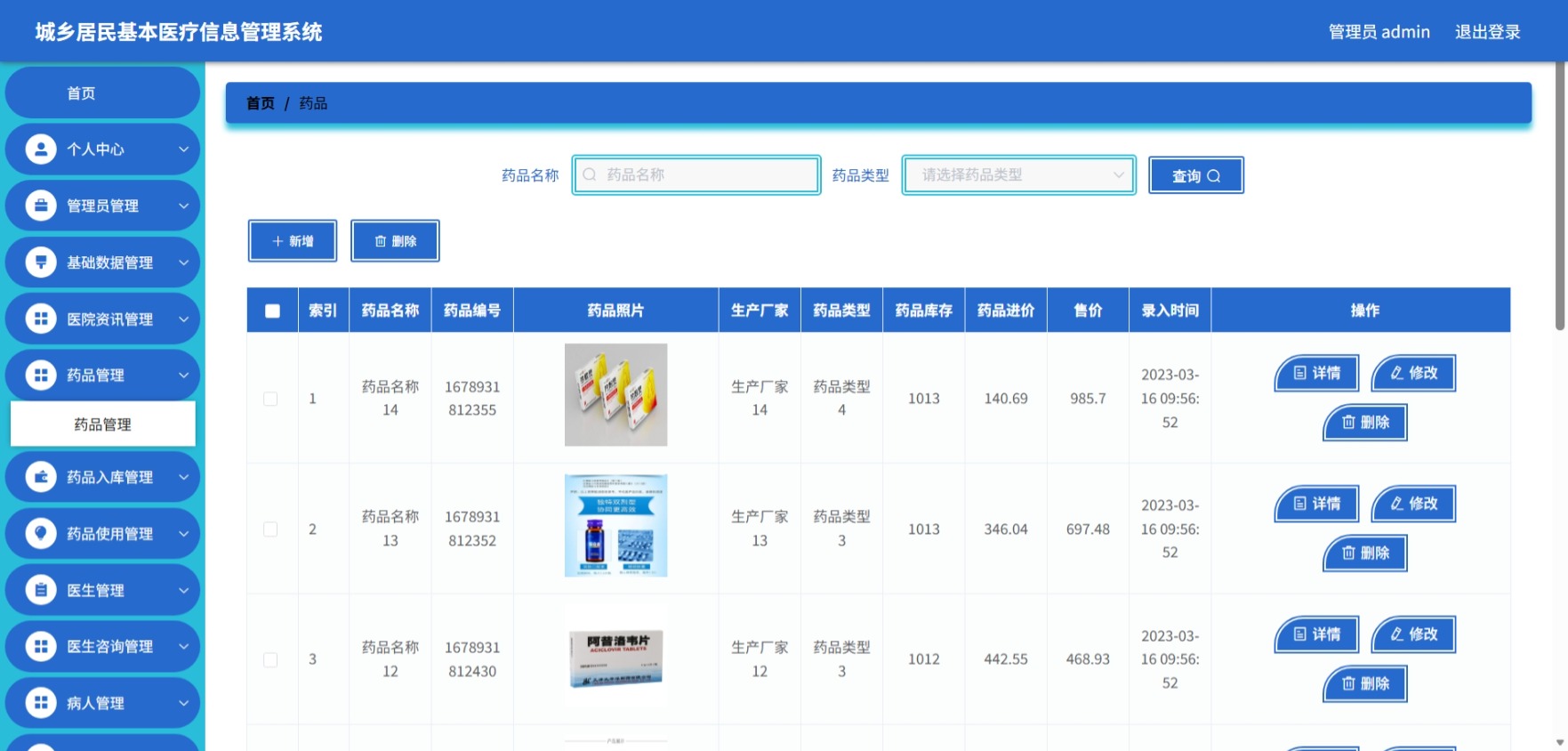Click the 基础数据管理 sidebar icon
1568x751 pixels.
pos(41,262)
